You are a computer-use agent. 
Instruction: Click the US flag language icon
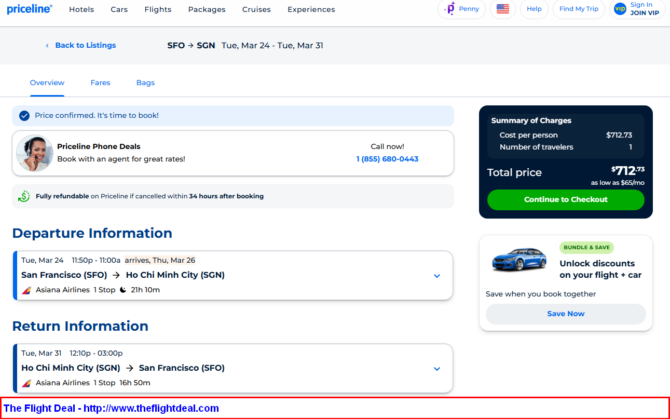[x=502, y=9]
